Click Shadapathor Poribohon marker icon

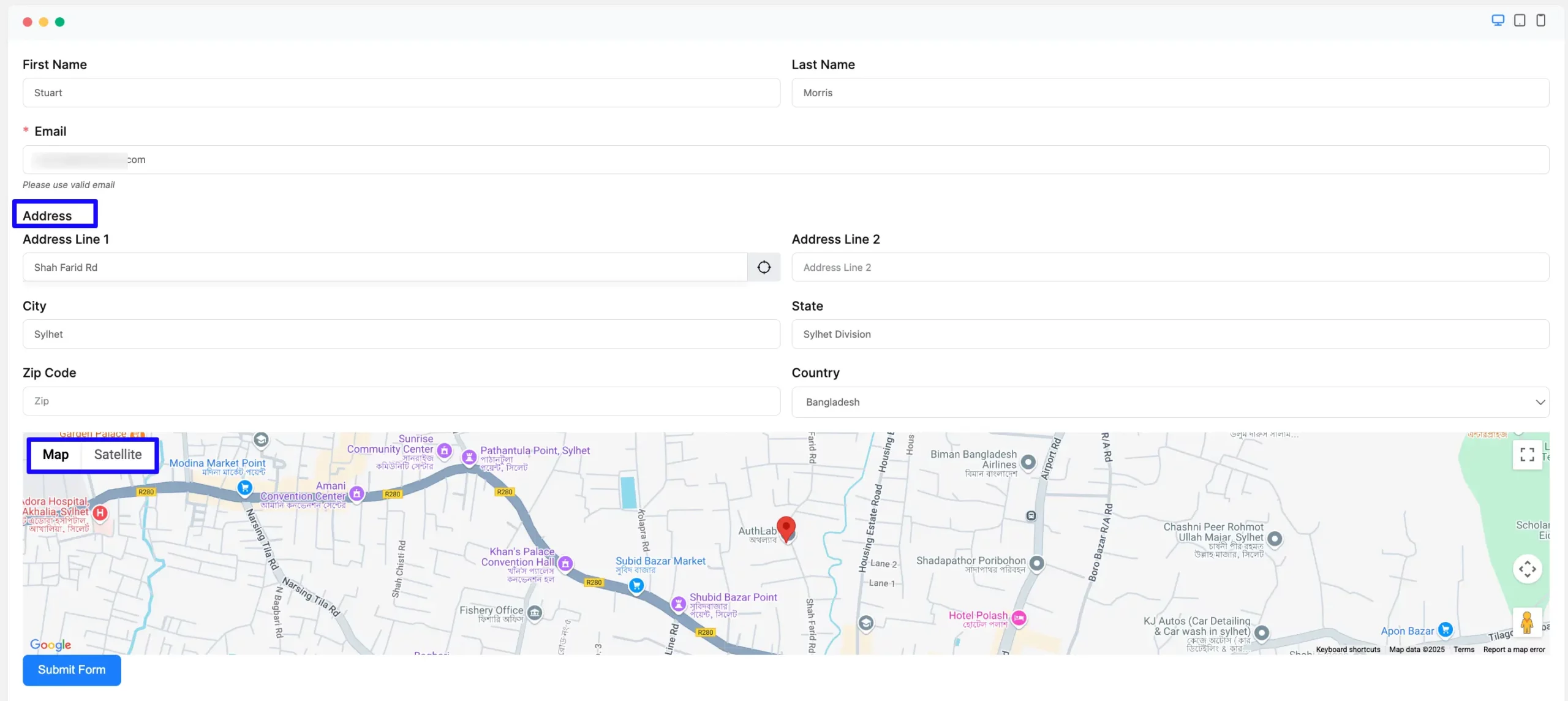click(1036, 563)
